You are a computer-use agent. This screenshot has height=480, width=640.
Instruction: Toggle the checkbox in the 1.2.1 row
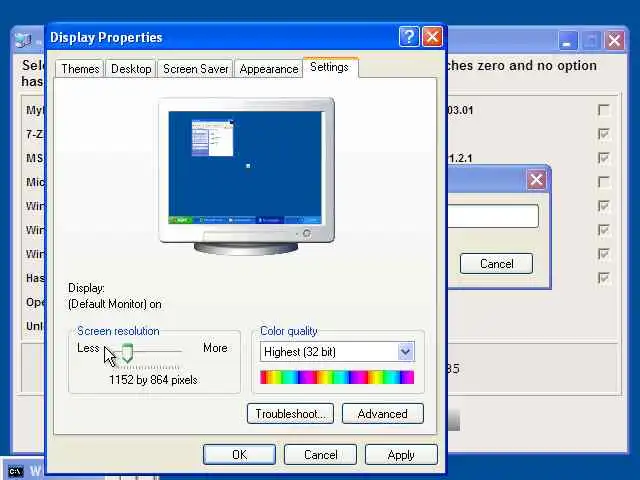click(x=604, y=158)
